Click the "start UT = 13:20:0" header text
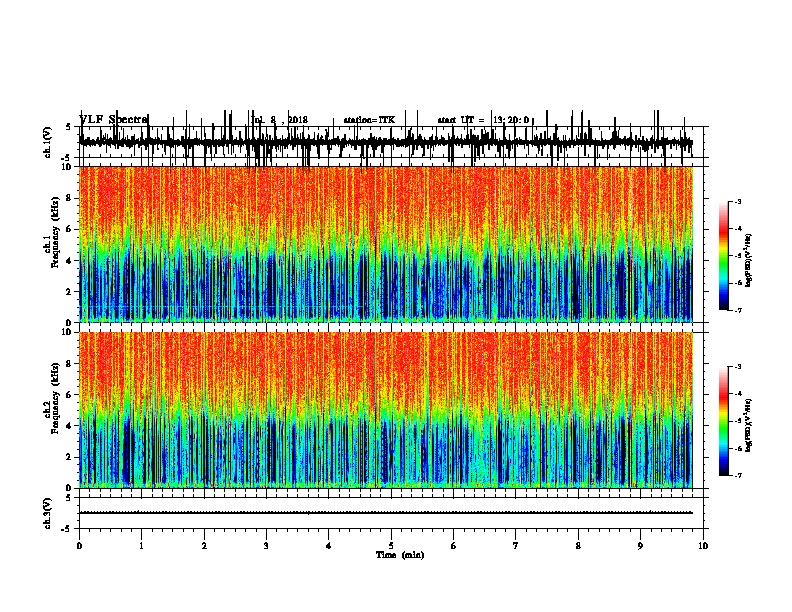 pyautogui.click(x=483, y=120)
